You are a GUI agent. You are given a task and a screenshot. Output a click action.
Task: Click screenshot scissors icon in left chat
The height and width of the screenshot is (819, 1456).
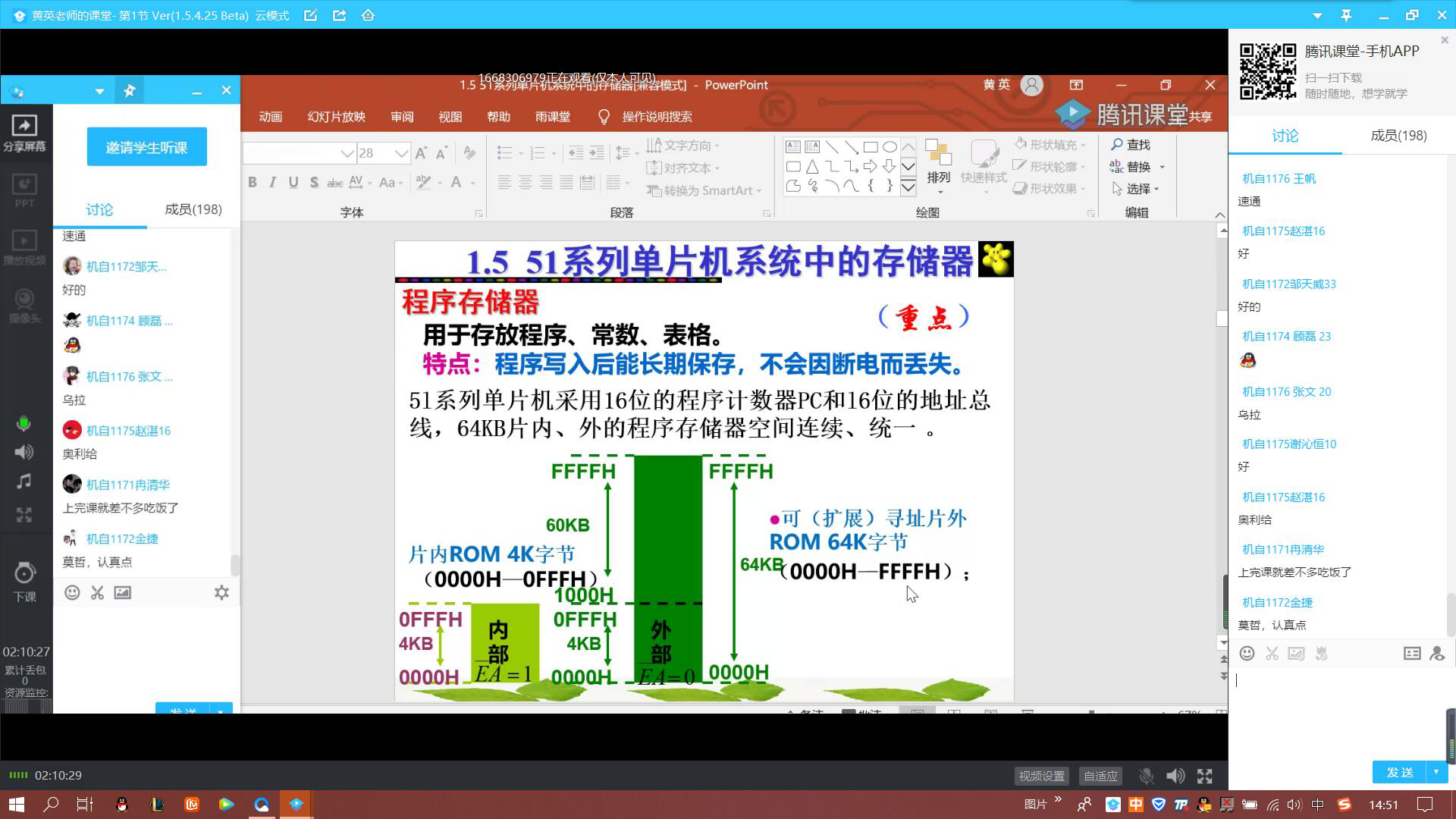tap(97, 593)
